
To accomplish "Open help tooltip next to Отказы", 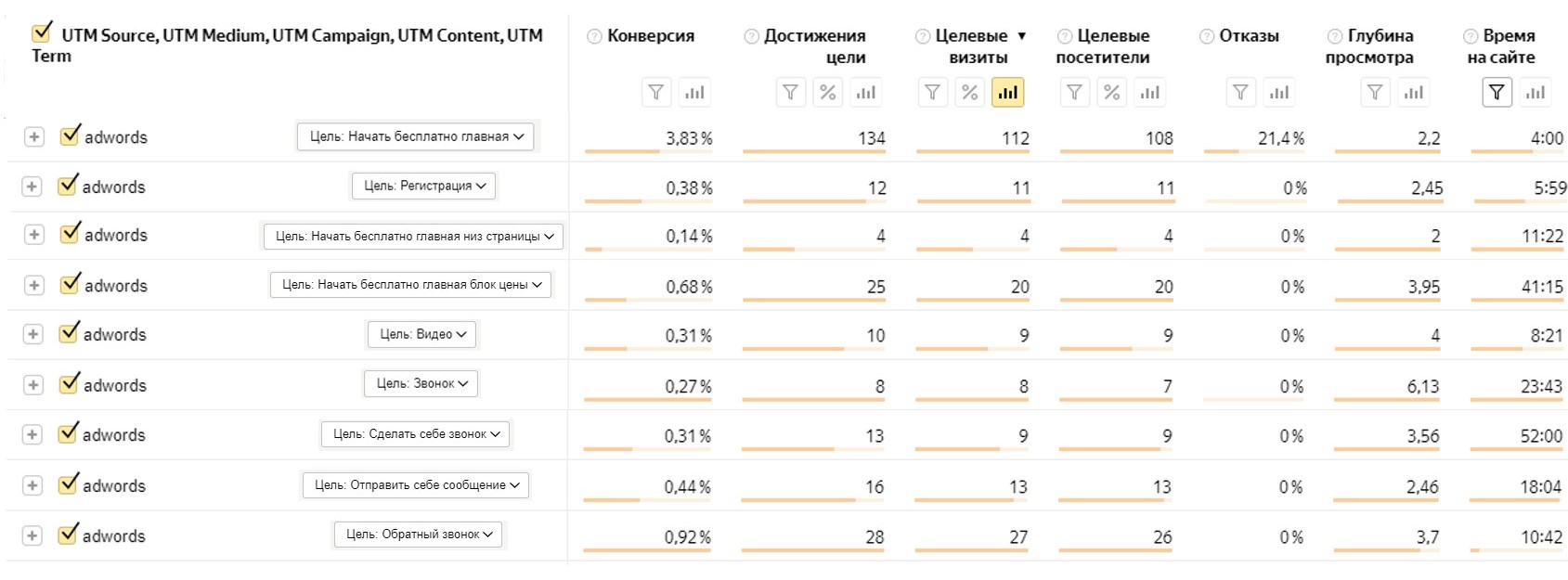I will coord(1207,36).
